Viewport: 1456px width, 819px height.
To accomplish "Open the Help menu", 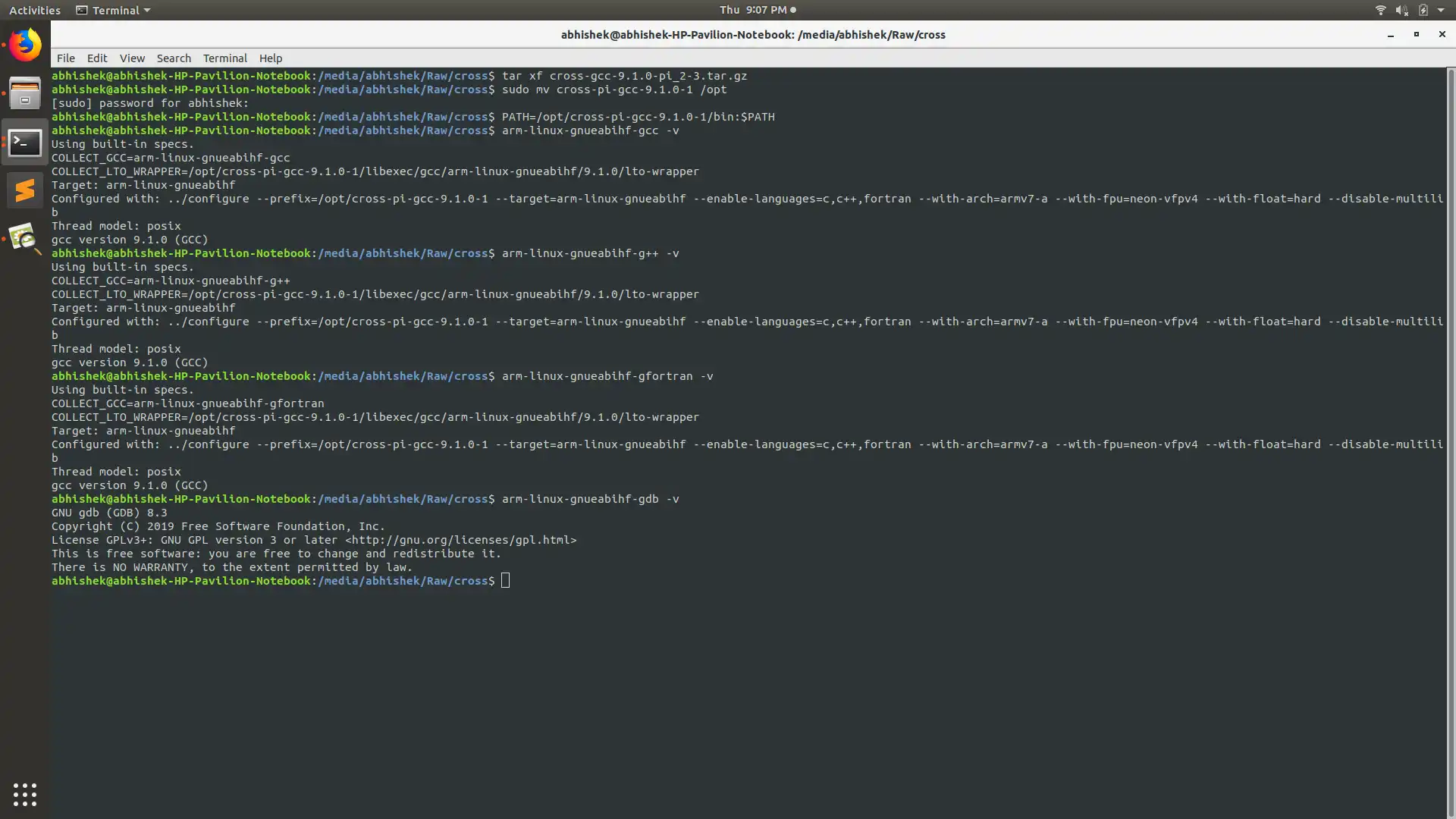I will (270, 58).
